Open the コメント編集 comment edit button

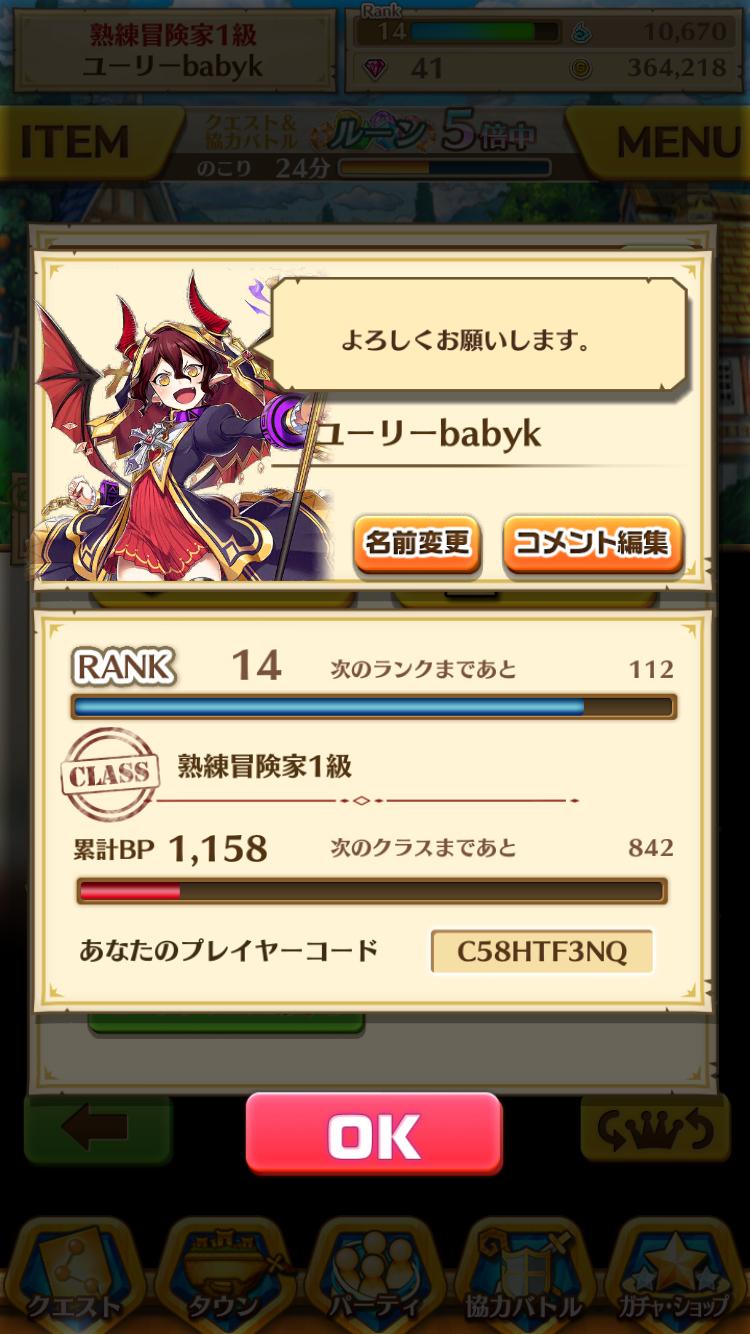(591, 544)
